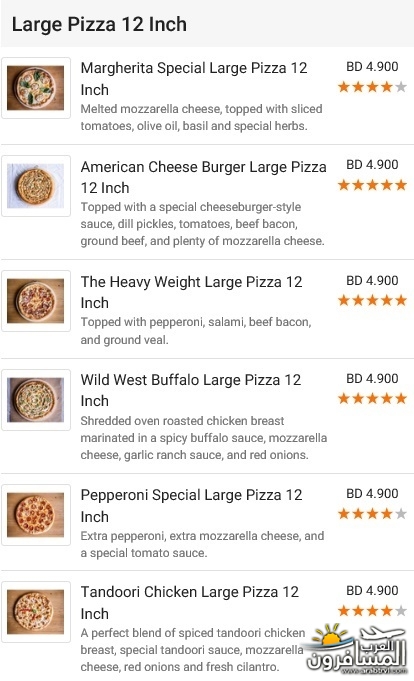Choose Wild West Buffalo Large Pizza title
The width and height of the screenshot is (414, 681).
pos(191,390)
